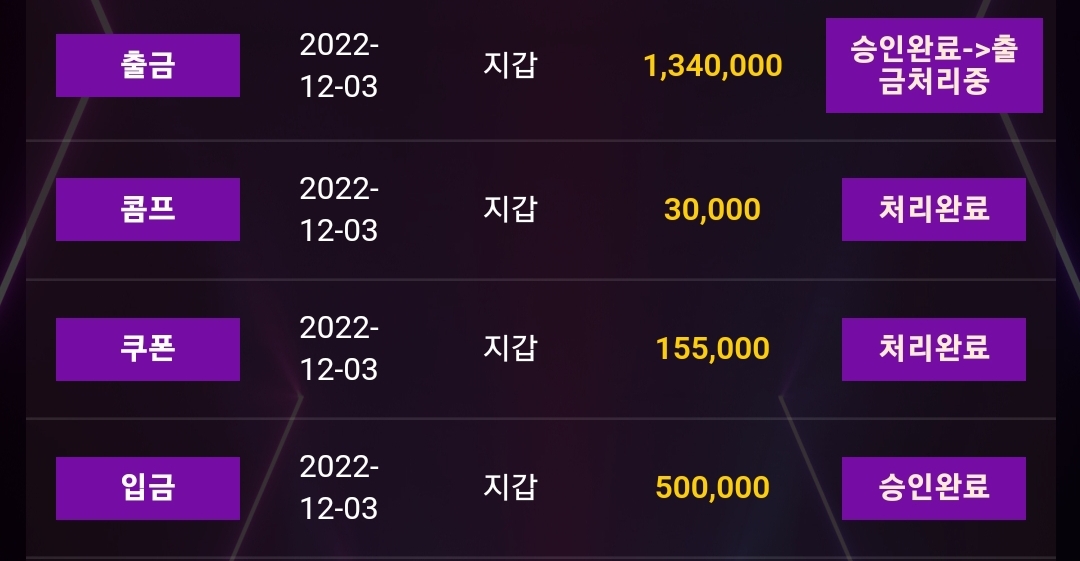The width and height of the screenshot is (1080, 561).
Task: Click the 콤프 type button
Action: pyautogui.click(x=147, y=210)
